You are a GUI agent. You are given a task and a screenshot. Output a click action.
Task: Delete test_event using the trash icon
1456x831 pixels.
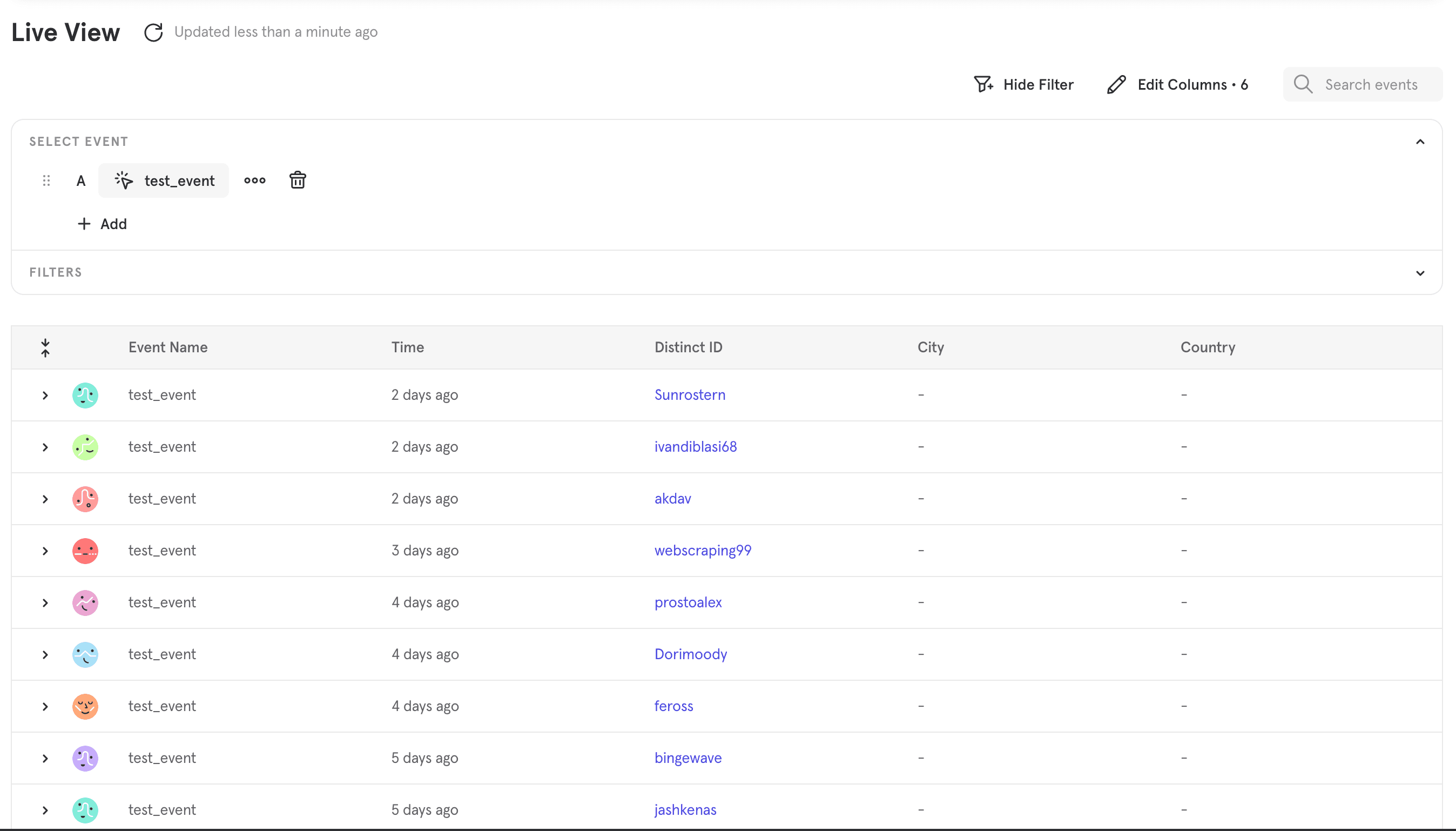coord(297,180)
